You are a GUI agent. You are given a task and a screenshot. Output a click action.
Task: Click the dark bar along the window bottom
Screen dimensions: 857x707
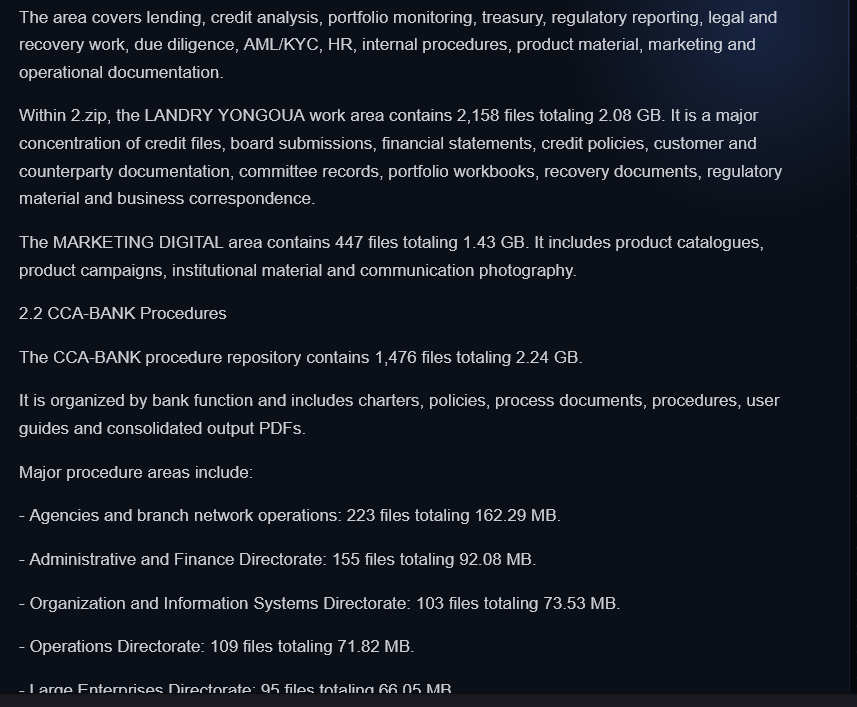(428, 700)
